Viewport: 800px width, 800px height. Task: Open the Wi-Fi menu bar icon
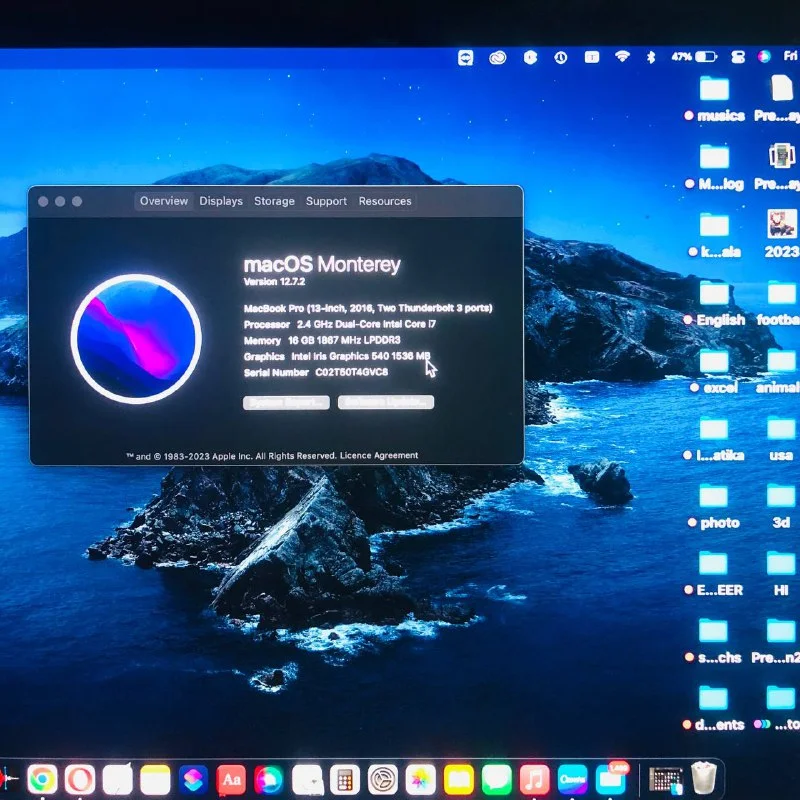point(622,57)
